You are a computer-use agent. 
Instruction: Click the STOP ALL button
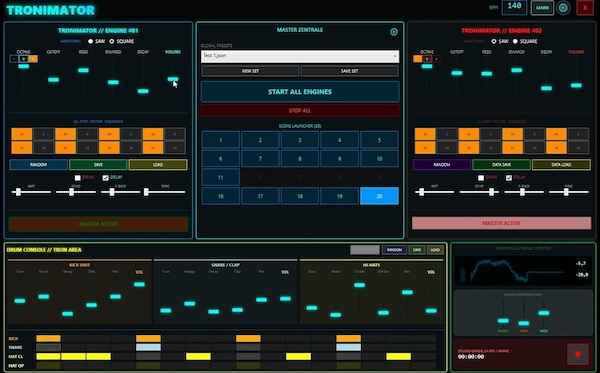tap(300, 111)
